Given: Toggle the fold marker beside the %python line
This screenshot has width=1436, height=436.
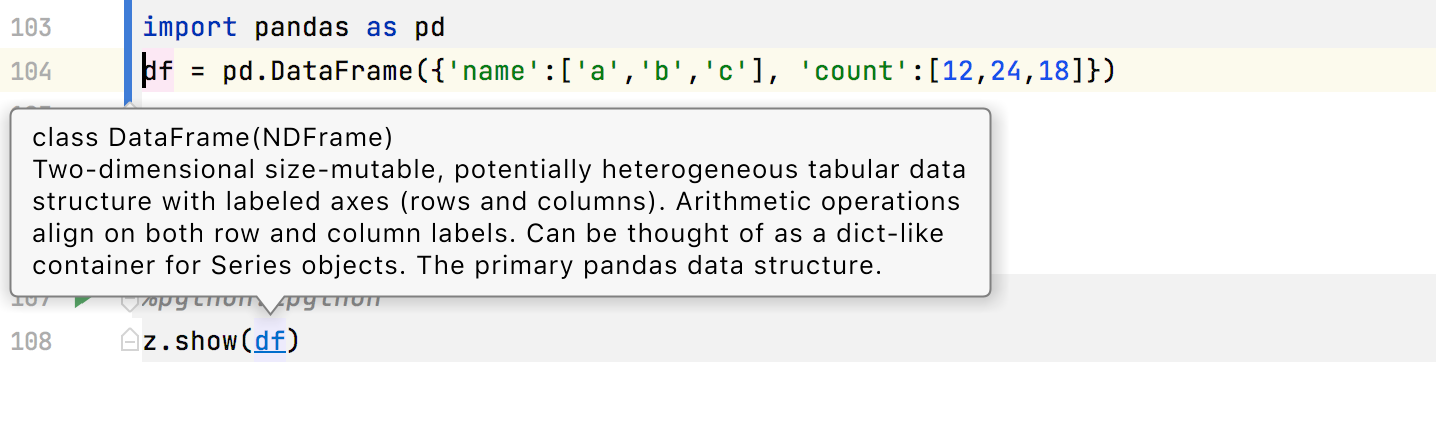Looking at the screenshot, I should pos(128,299).
